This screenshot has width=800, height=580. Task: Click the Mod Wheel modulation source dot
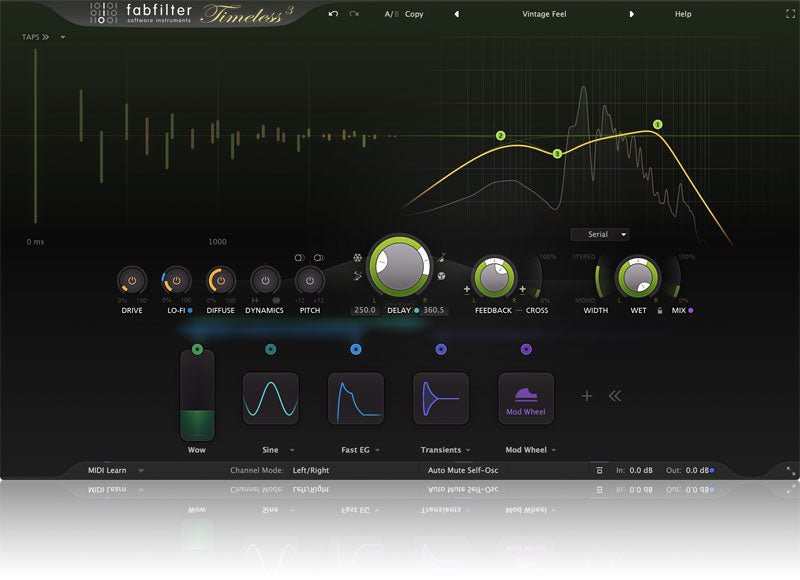tap(526, 349)
